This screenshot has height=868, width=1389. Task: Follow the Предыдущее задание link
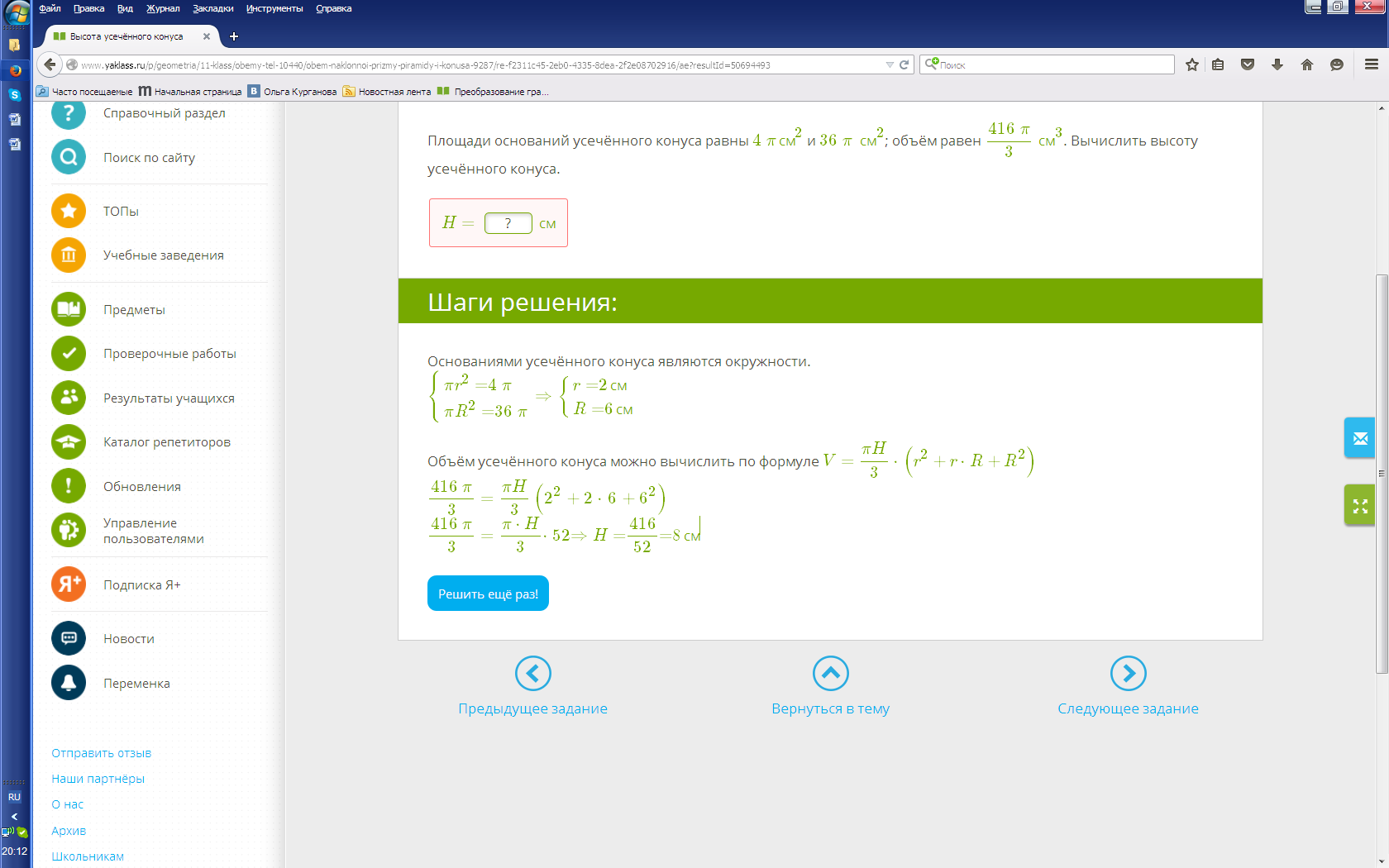tap(533, 708)
